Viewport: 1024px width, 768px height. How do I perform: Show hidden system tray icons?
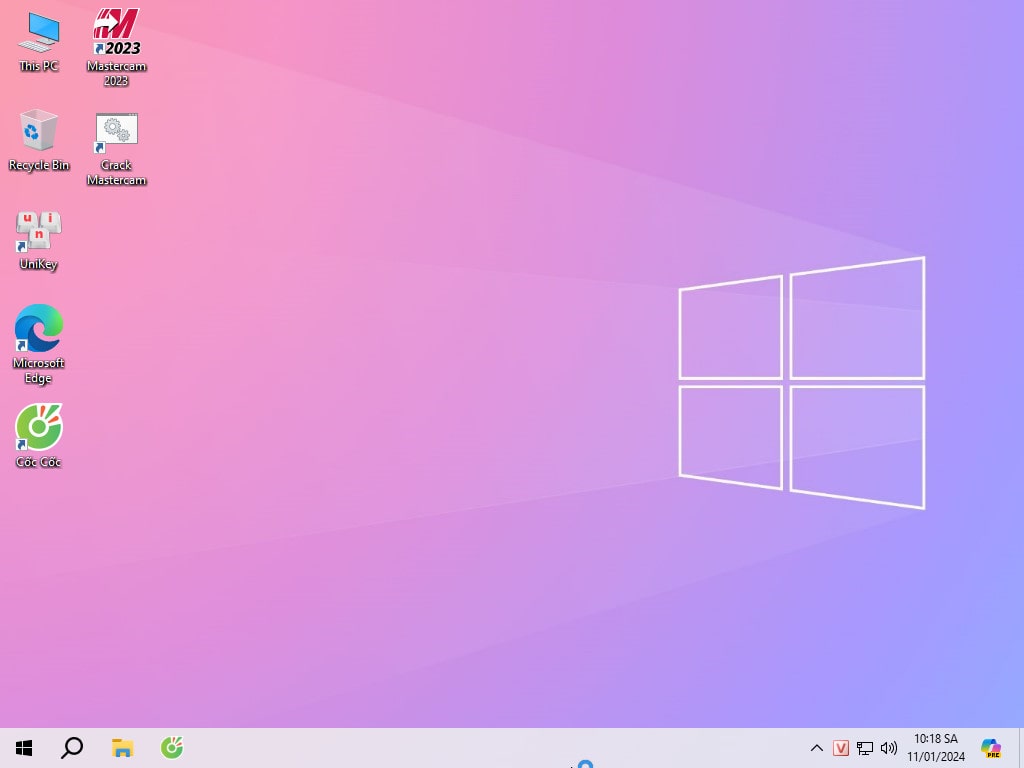[x=816, y=748]
